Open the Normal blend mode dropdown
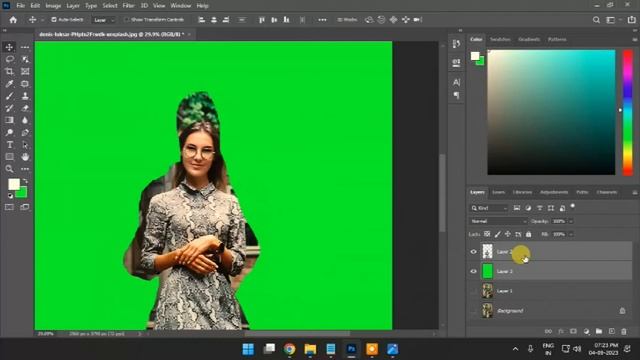The width and height of the screenshot is (640, 360). tap(498, 221)
